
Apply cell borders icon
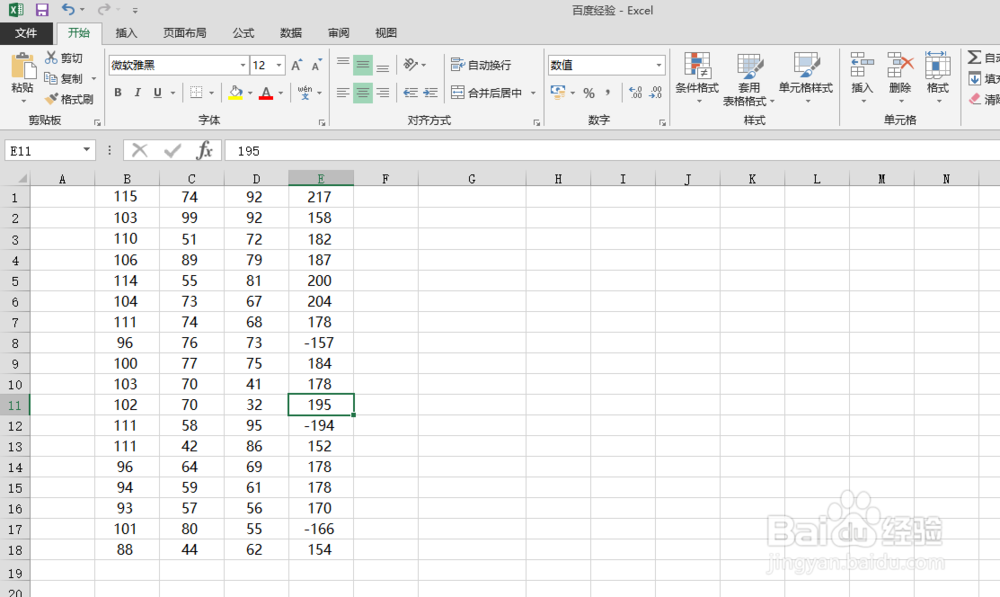196,92
